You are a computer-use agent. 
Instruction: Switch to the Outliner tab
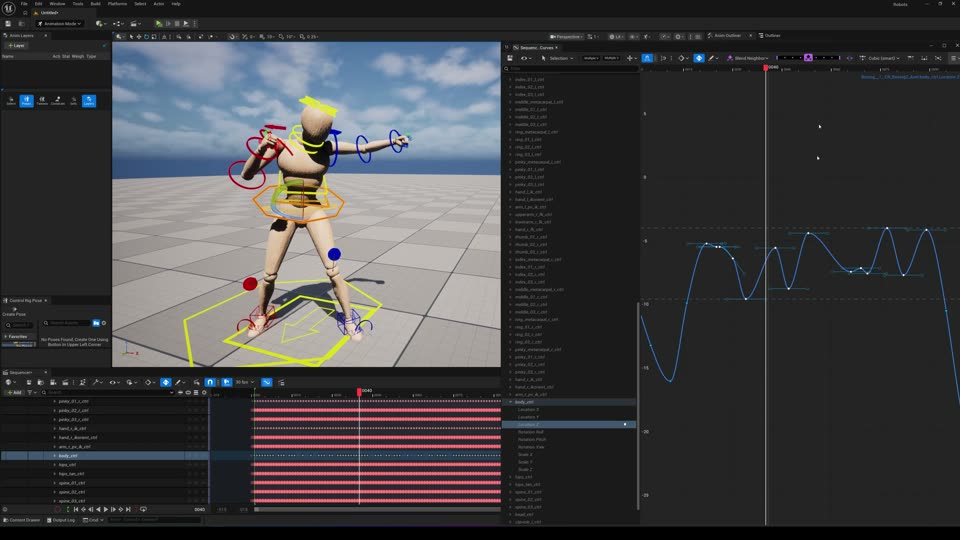tap(770, 36)
